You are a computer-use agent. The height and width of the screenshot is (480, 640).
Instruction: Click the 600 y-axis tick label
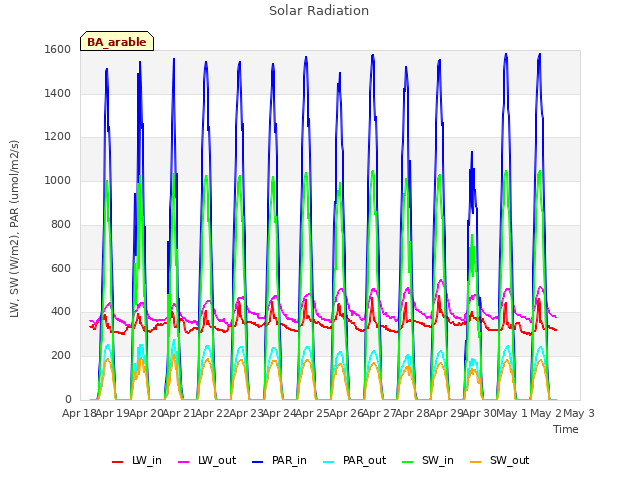[x=61, y=268]
